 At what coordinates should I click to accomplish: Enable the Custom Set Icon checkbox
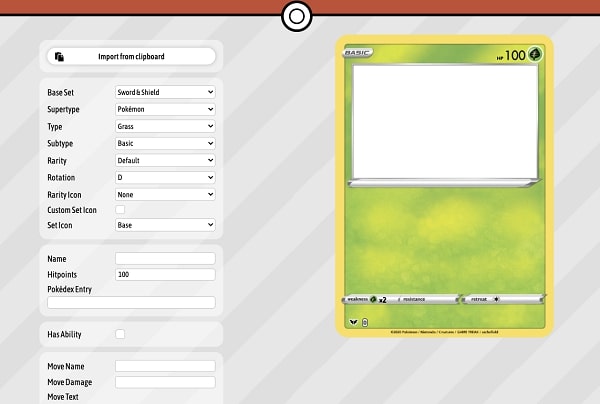[x=120, y=210]
